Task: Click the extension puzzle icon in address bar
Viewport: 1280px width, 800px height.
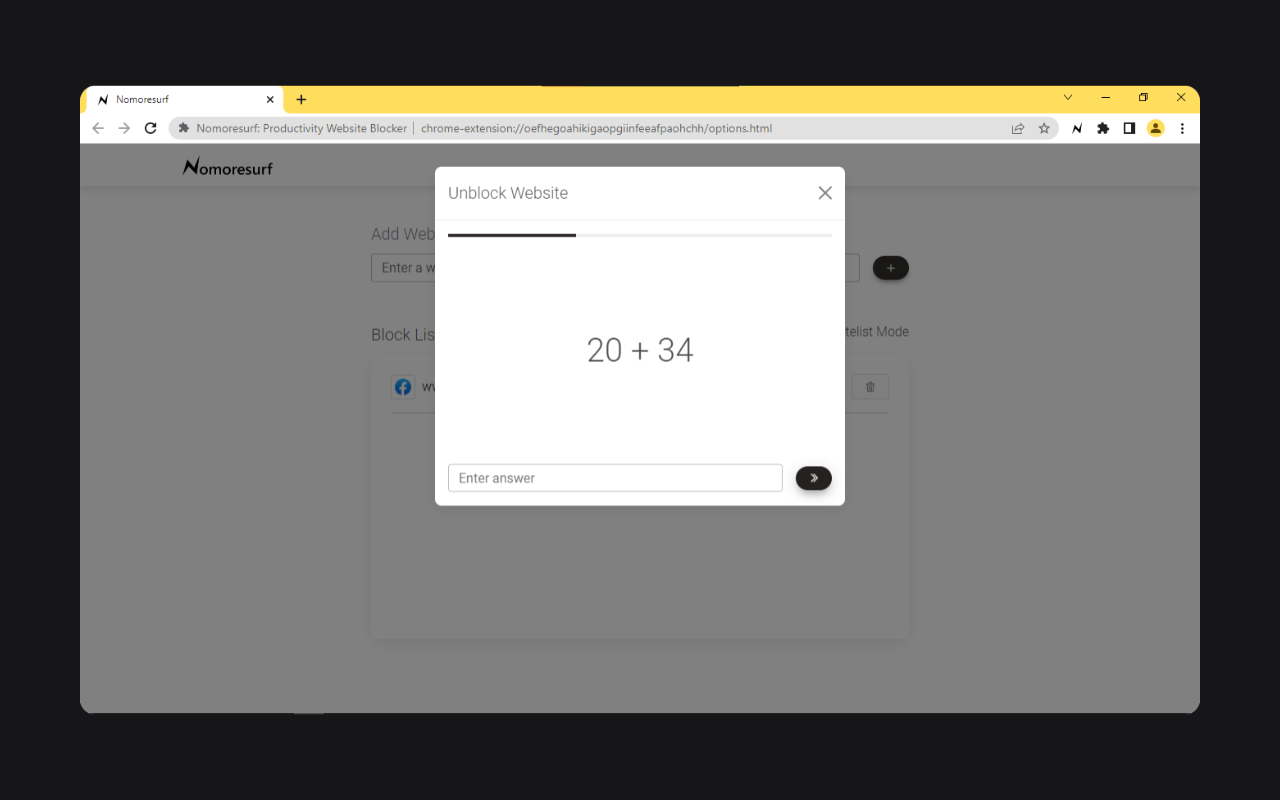Action: (184, 128)
